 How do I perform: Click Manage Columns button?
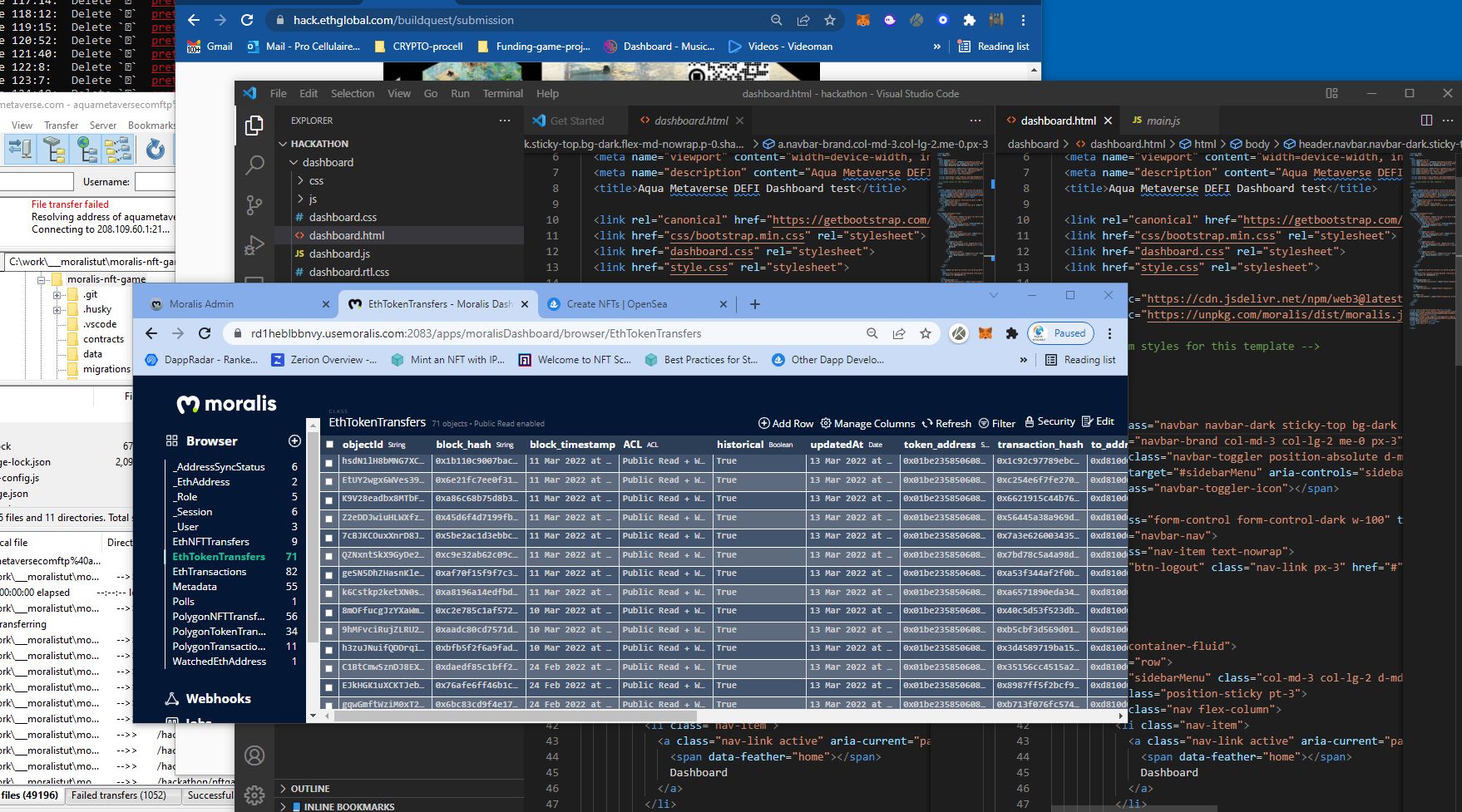[867, 423]
